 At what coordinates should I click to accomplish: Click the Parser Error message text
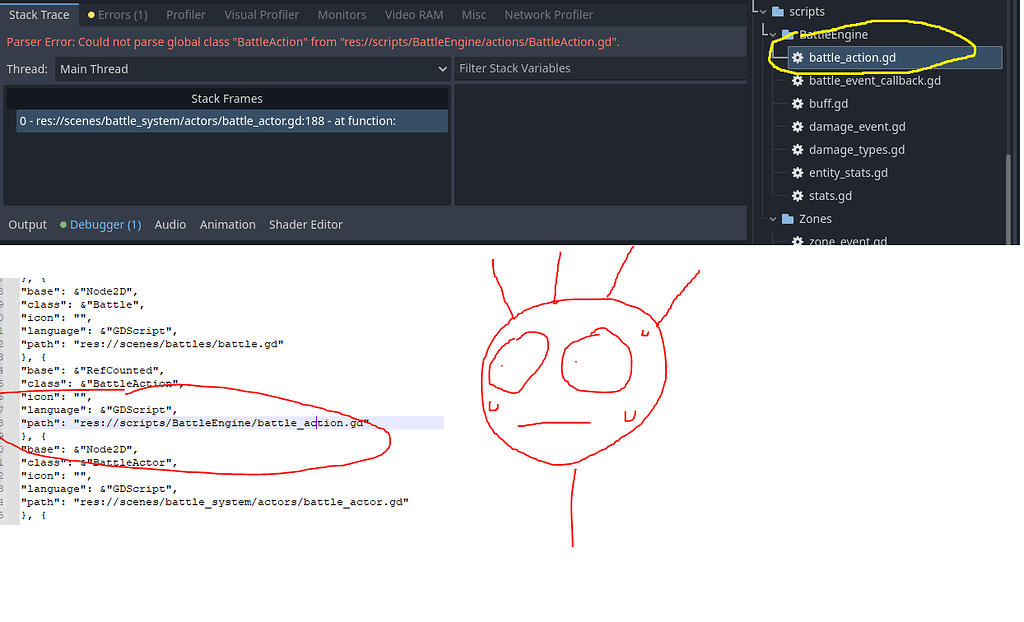313,42
